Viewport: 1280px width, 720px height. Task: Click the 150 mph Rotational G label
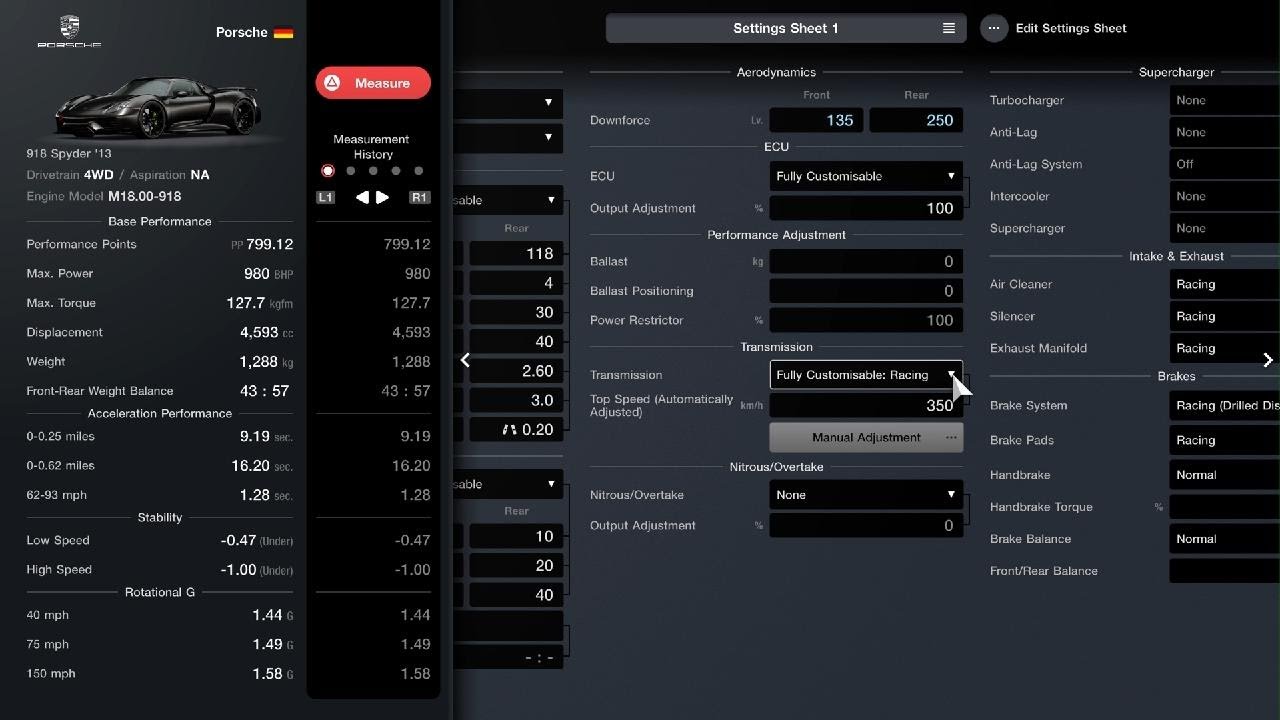[51, 674]
